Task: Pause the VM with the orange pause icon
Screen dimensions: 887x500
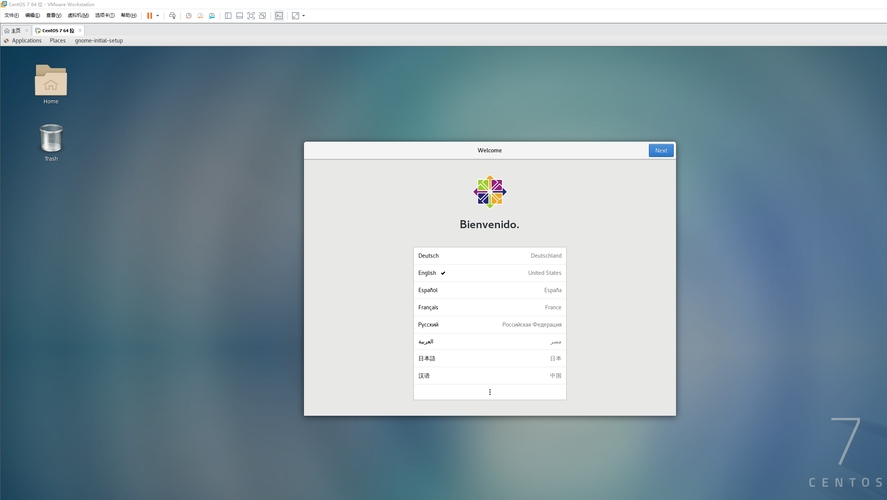Action: [149, 16]
